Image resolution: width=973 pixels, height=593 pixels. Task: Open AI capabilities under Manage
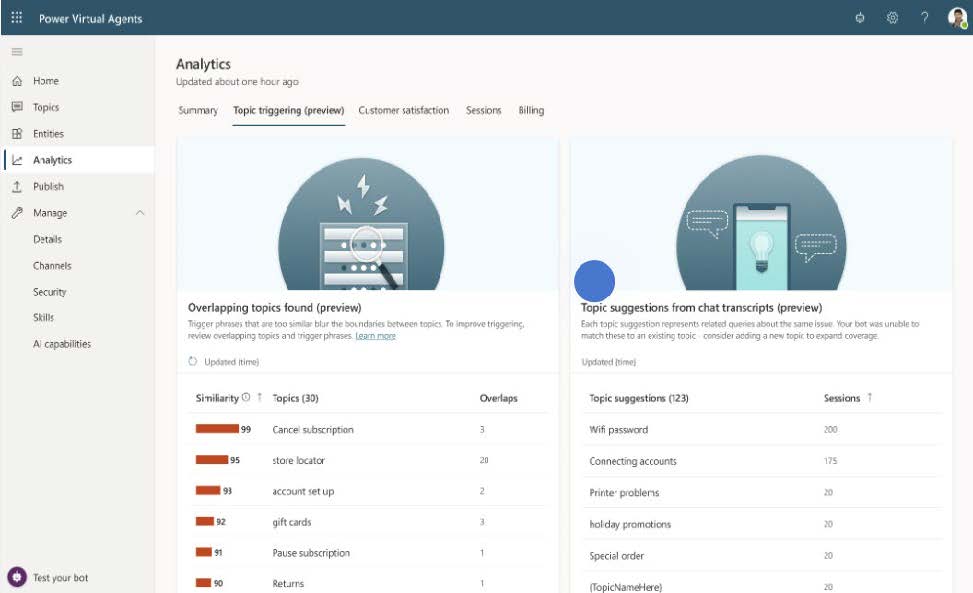coord(62,344)
